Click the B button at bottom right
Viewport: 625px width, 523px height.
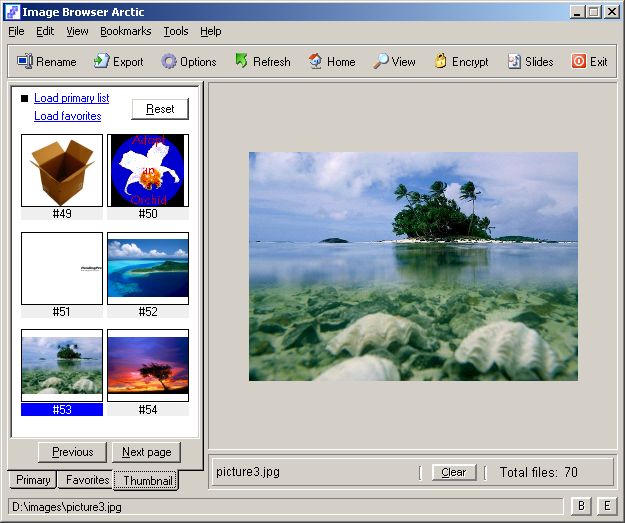coord(582,506)
